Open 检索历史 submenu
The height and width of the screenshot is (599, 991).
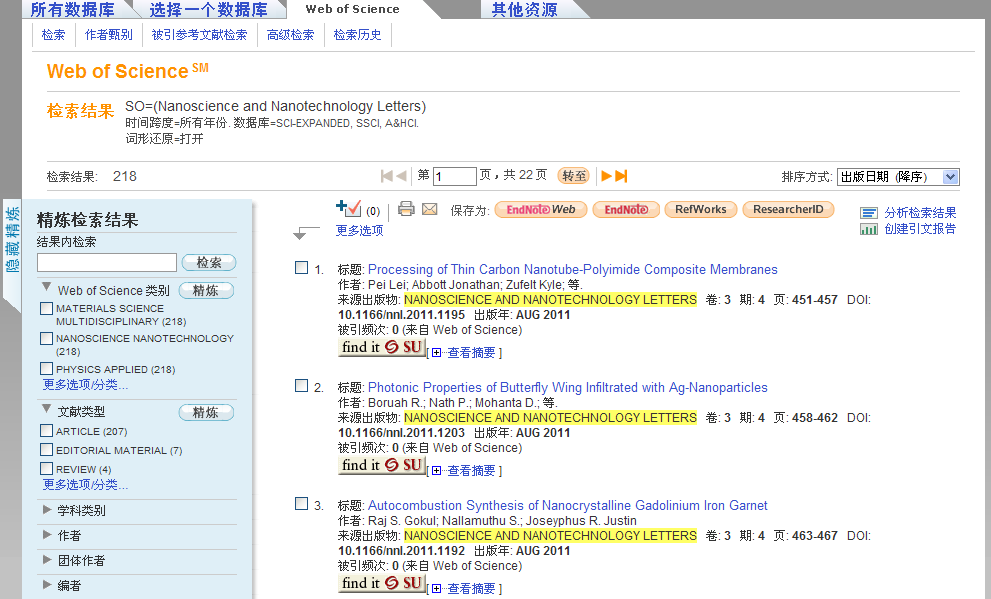point(357,35)
